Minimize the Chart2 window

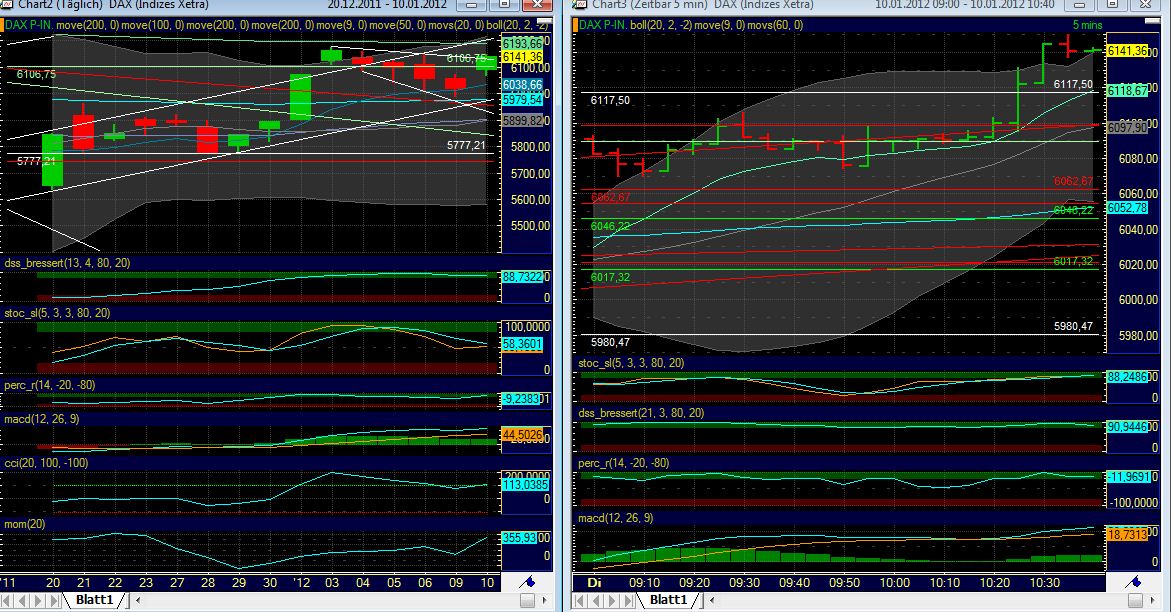pos(470,4)
